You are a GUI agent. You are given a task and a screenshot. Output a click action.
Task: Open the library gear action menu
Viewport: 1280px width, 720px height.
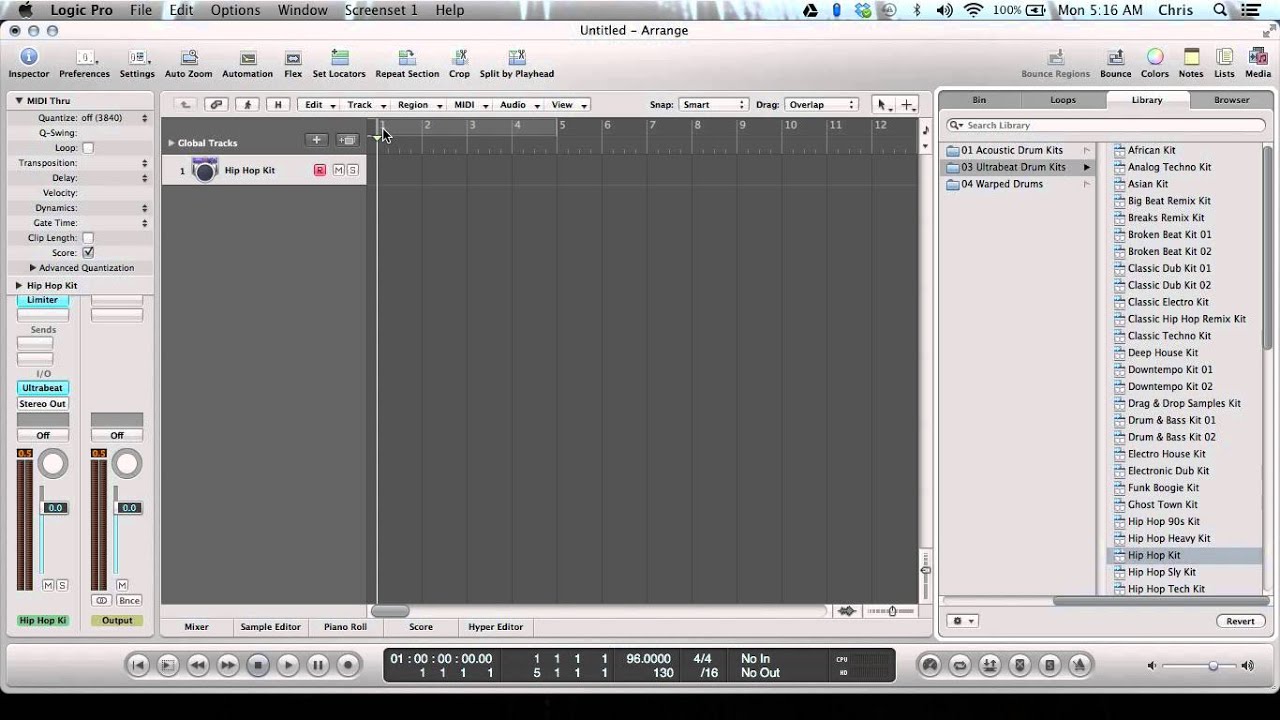tap(962, 621)
